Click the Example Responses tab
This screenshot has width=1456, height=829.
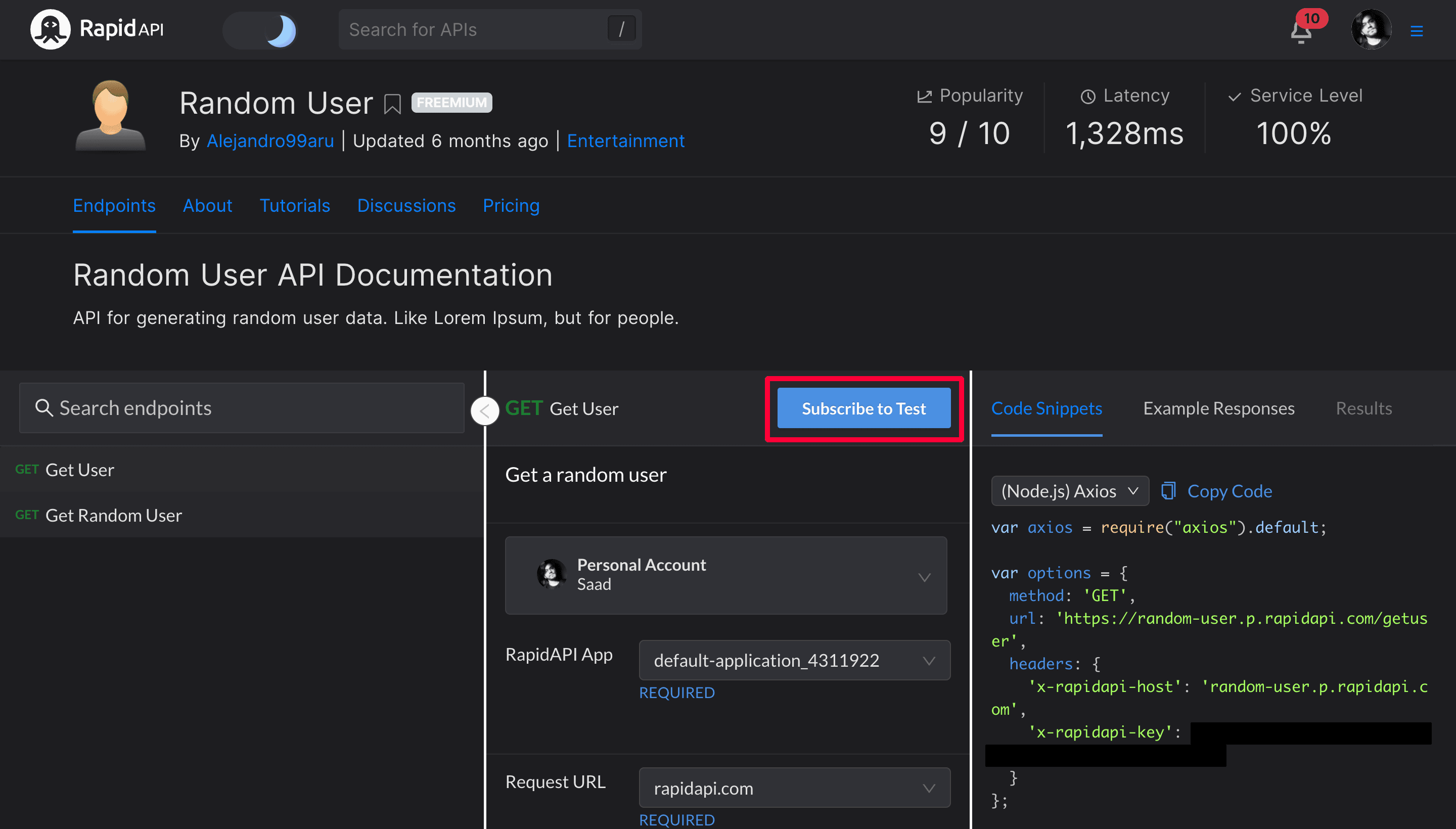point(1218,407)
